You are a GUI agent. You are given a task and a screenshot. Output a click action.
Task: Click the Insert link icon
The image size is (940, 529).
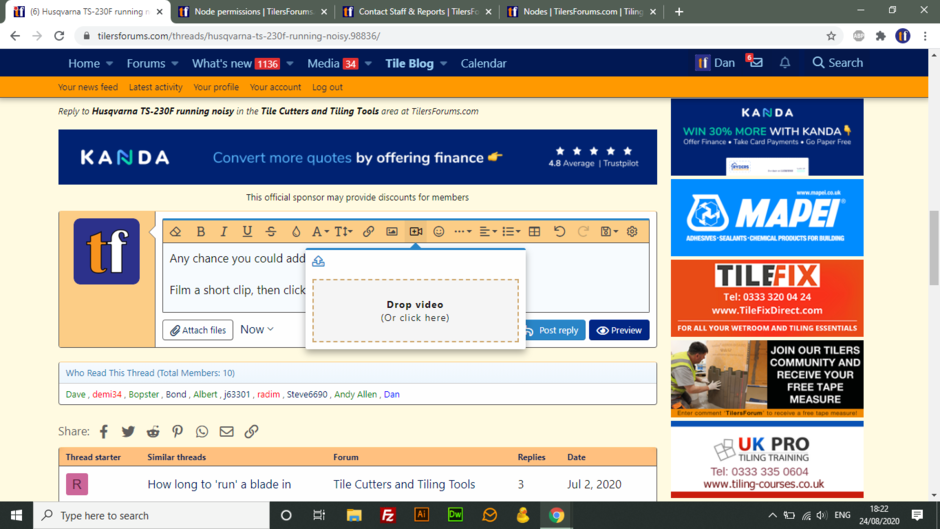368,232
